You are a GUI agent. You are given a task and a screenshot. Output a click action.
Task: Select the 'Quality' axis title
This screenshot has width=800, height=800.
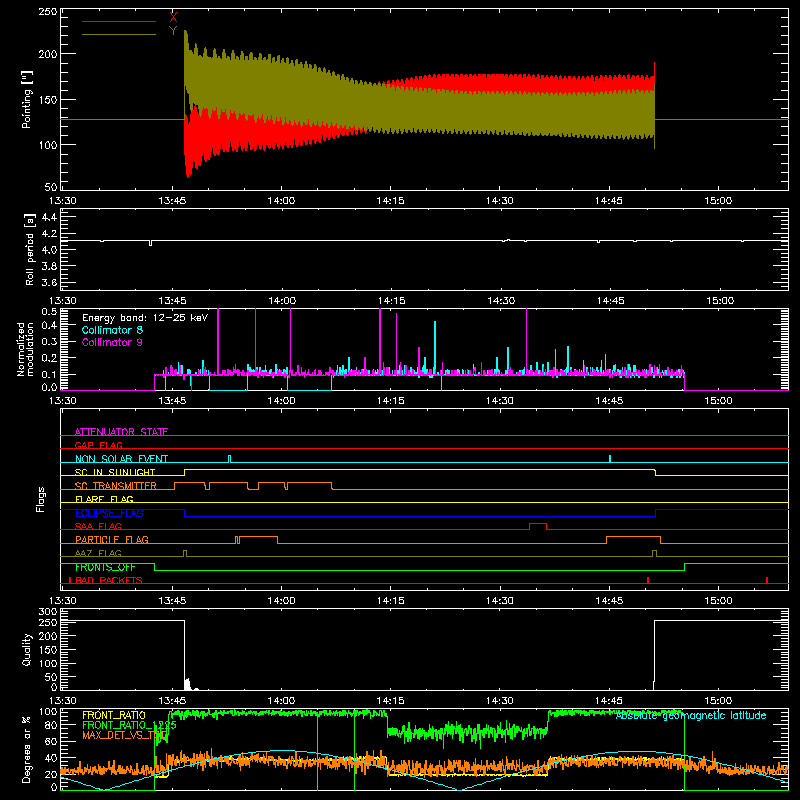(x=27, y=649)
